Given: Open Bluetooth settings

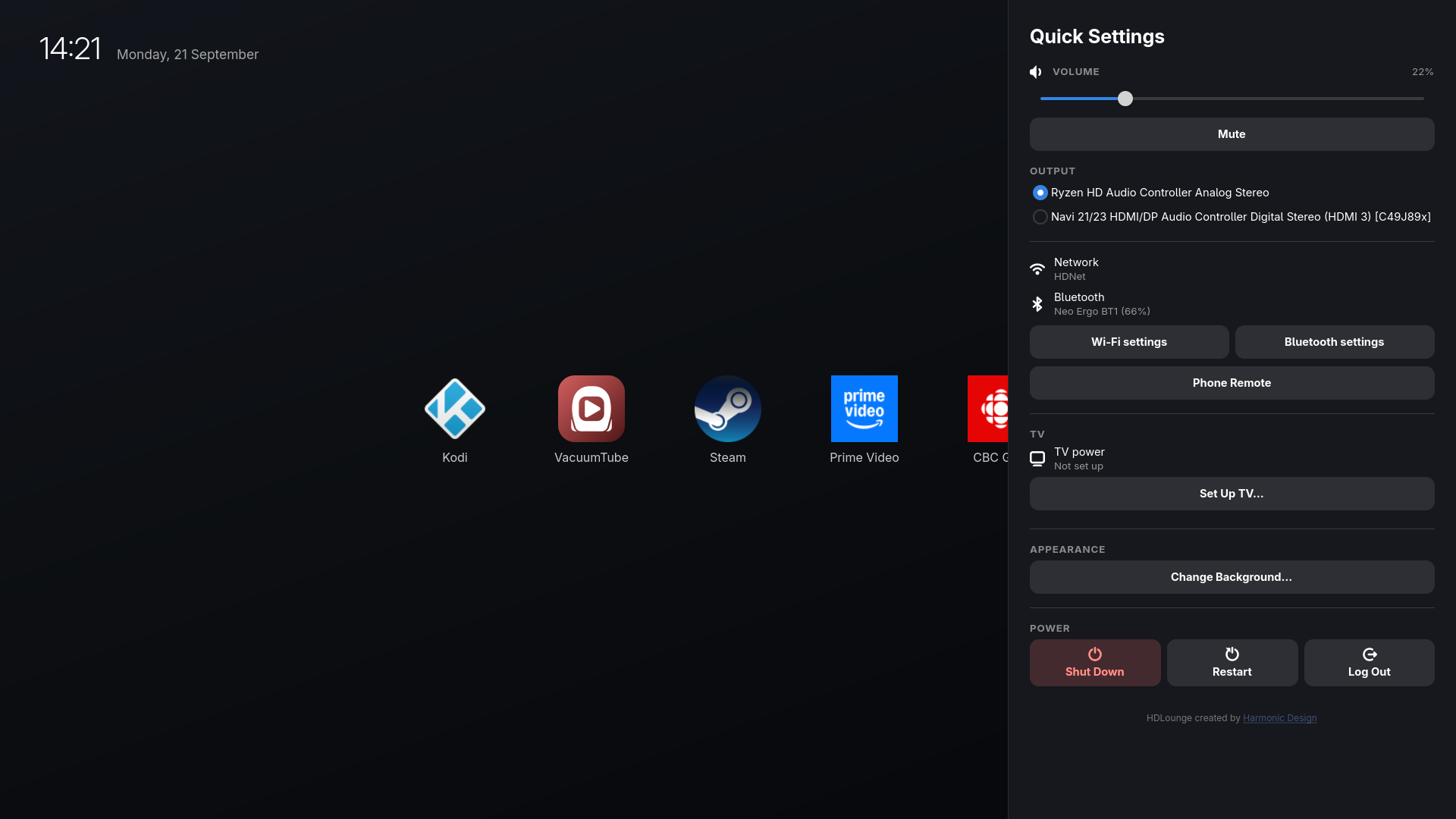Looking at the screenshot, I should (x=1334, y=342).
